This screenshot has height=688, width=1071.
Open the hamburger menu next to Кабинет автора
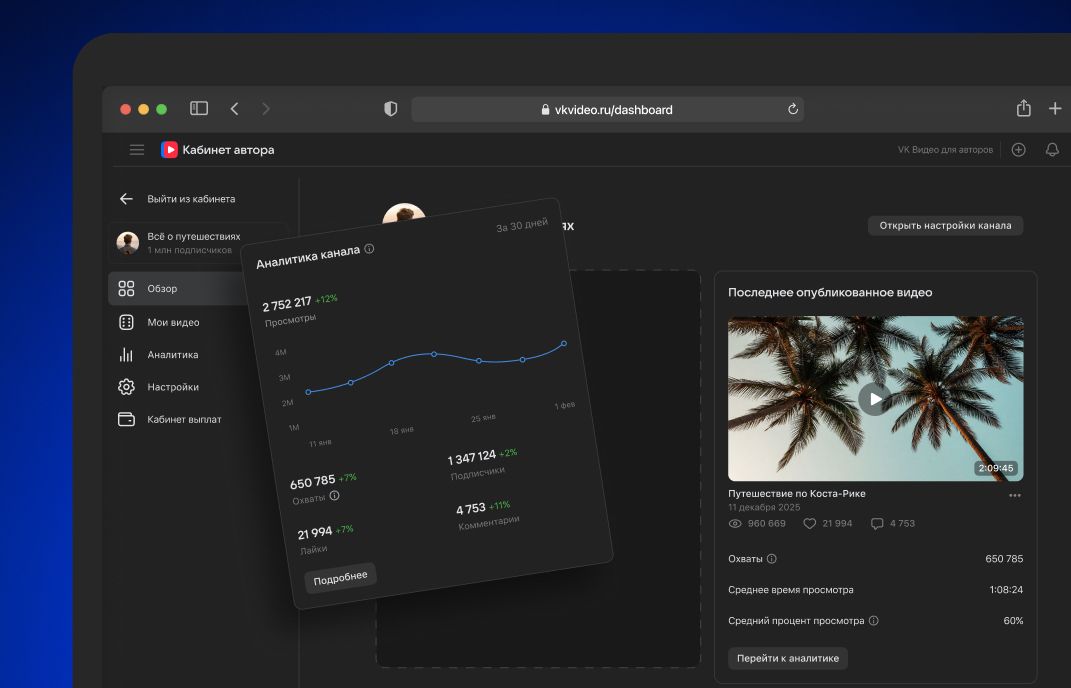[x=137, y=150]
